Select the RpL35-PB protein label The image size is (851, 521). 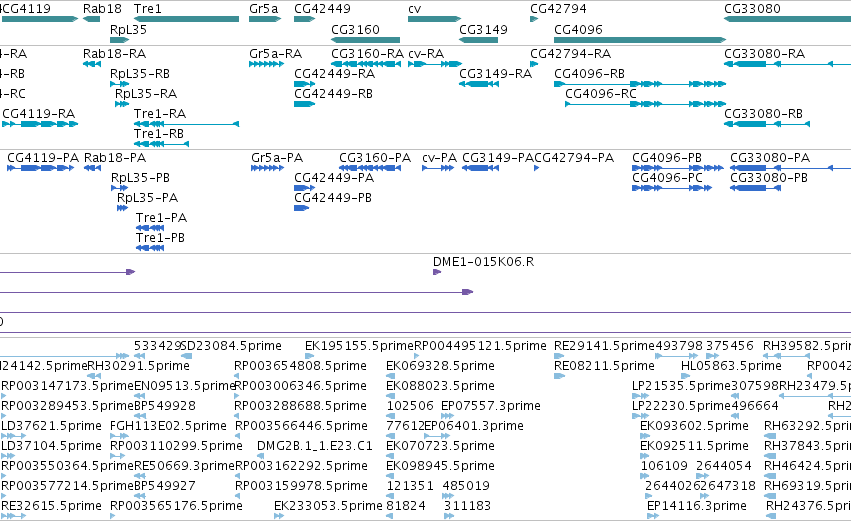coord(141,178)
